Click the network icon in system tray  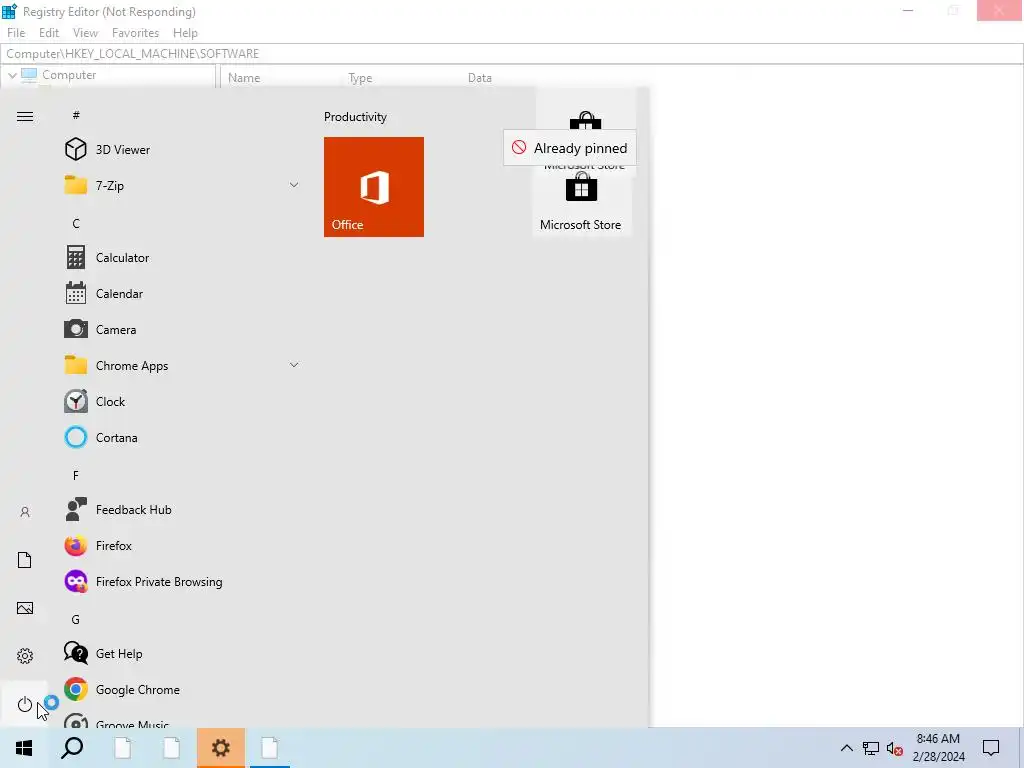tap(871, 748)
